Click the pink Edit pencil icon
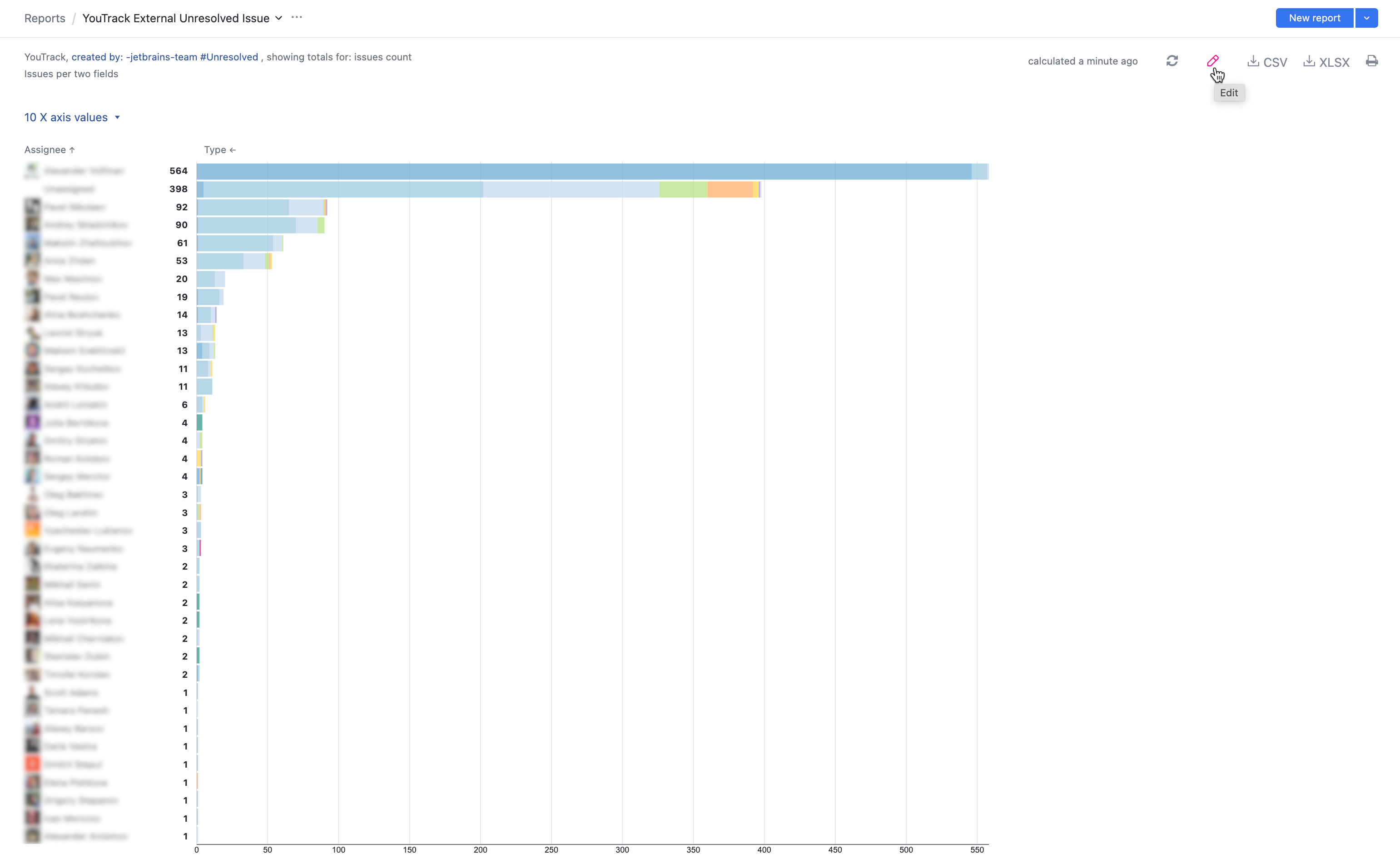This screenshot has width=1400, height=864. pos(1212,60)
